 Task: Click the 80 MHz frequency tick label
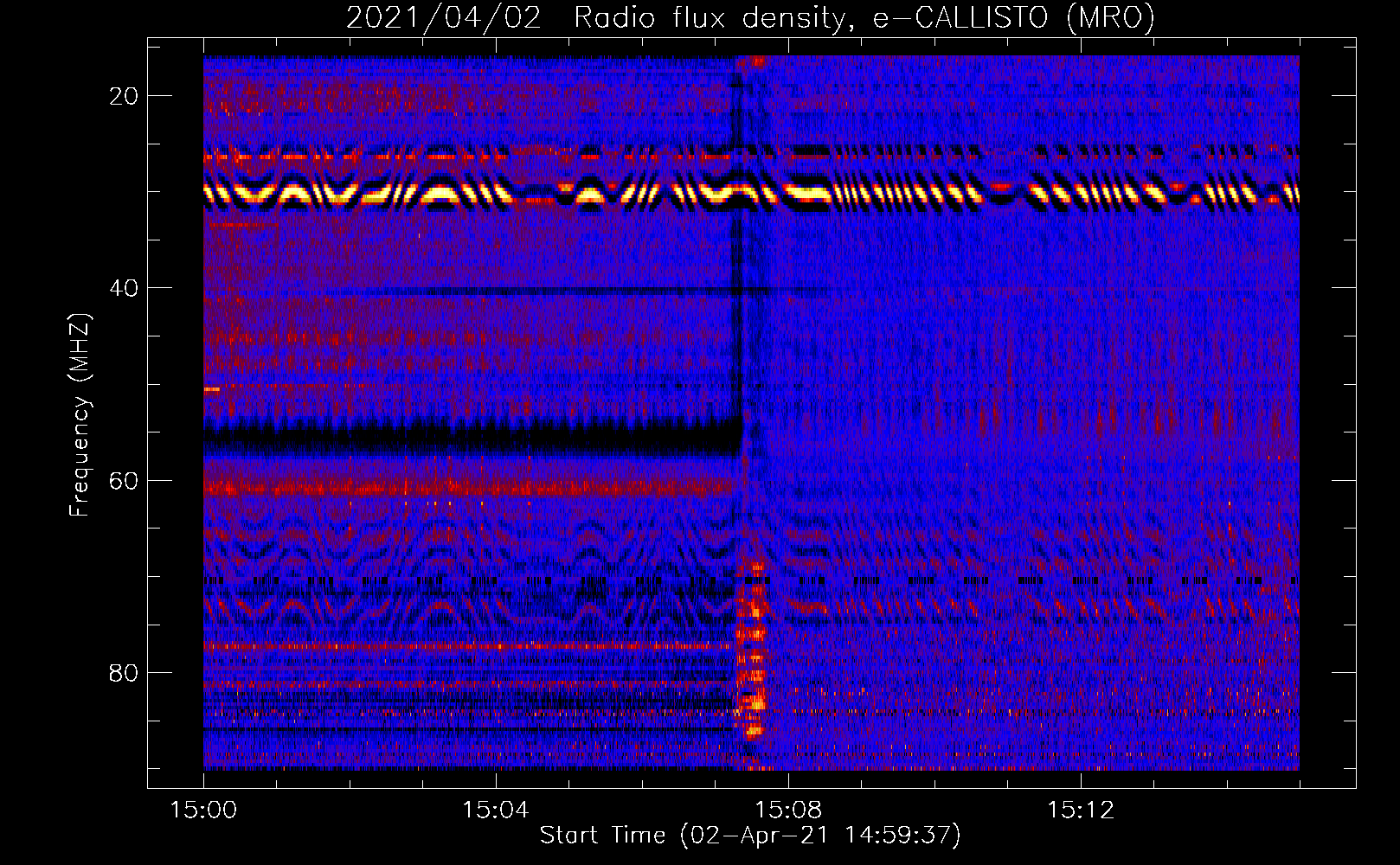[124, 672]
